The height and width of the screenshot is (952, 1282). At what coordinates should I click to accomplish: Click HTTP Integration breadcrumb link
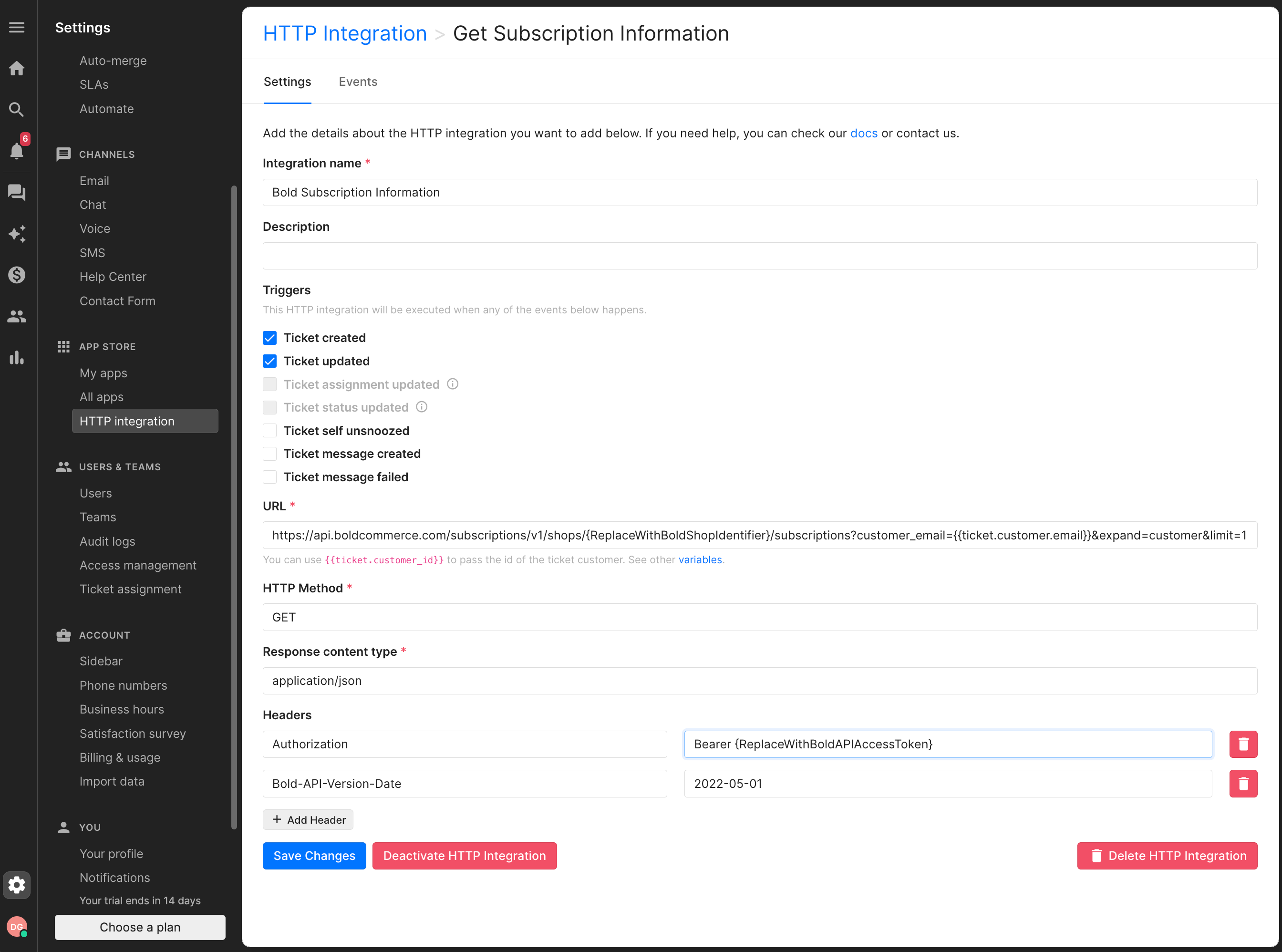click(x=344, y=33)
